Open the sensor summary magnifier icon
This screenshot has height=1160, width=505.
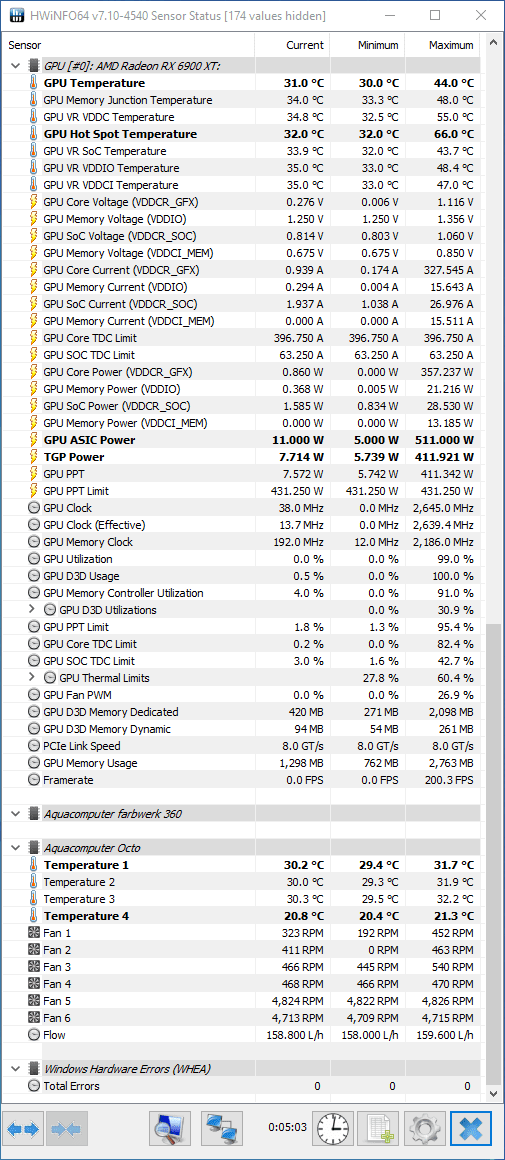coord(170,1129)
